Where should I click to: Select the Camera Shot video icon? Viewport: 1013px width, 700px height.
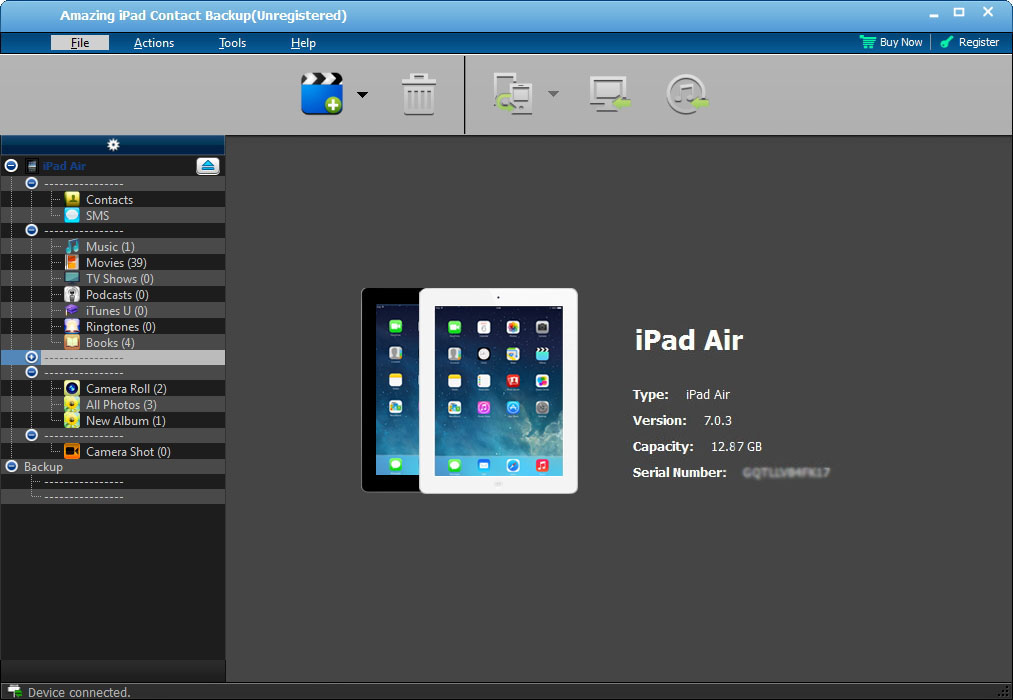72,451
